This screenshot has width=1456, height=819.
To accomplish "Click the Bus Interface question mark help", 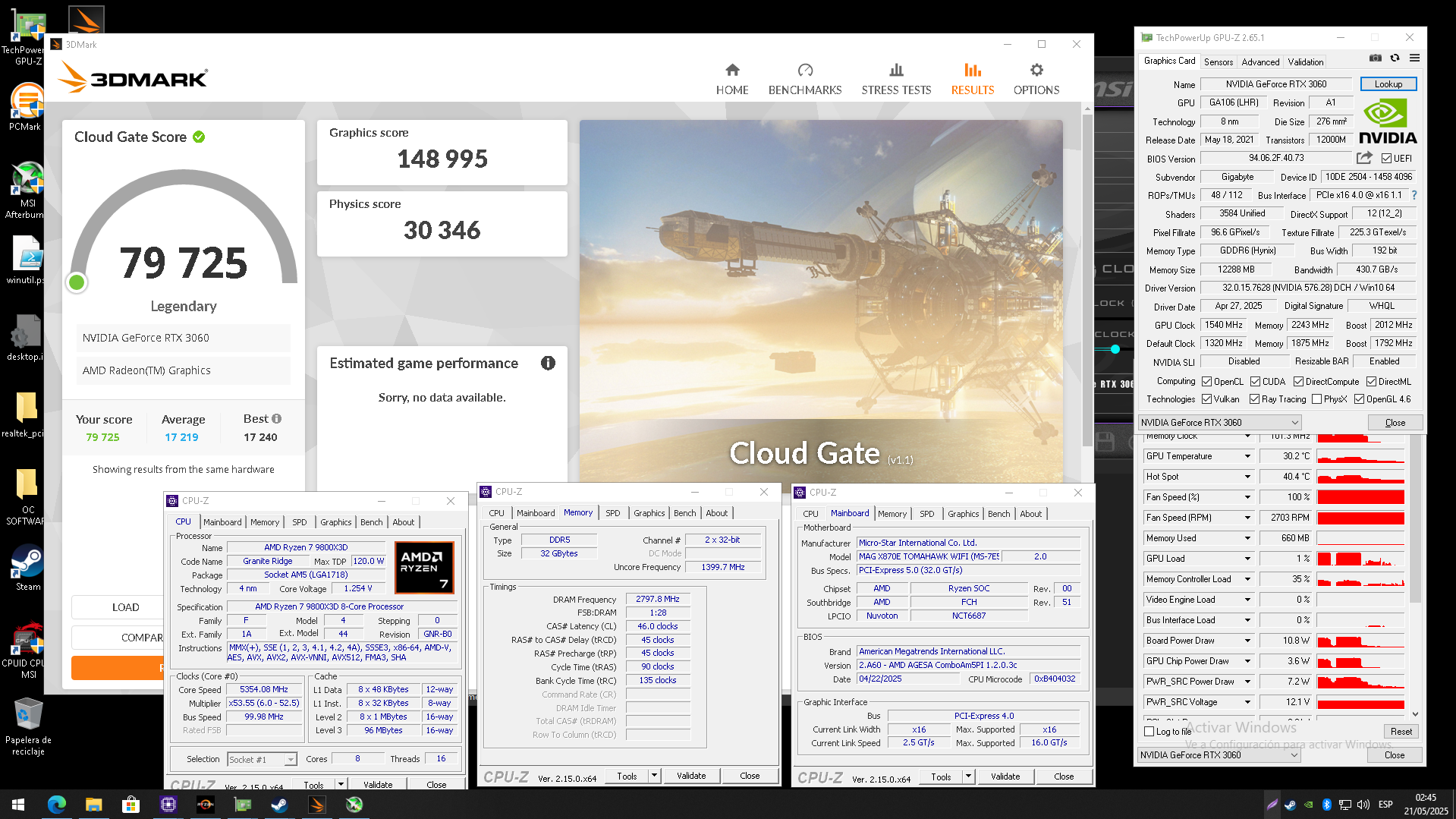I will coord(1414,195).
